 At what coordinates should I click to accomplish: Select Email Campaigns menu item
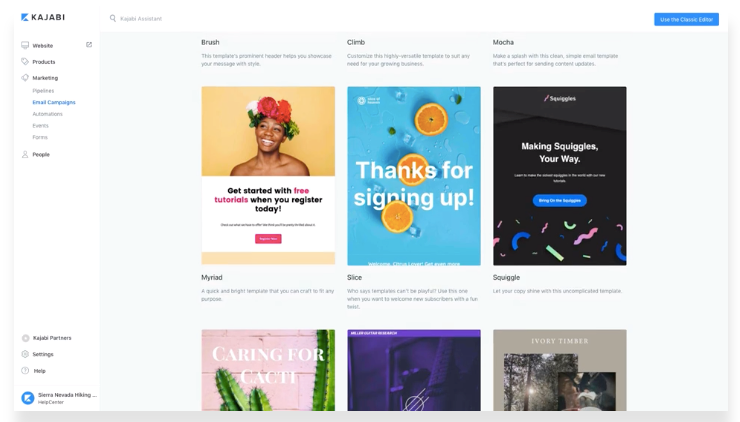pos(54,102)
